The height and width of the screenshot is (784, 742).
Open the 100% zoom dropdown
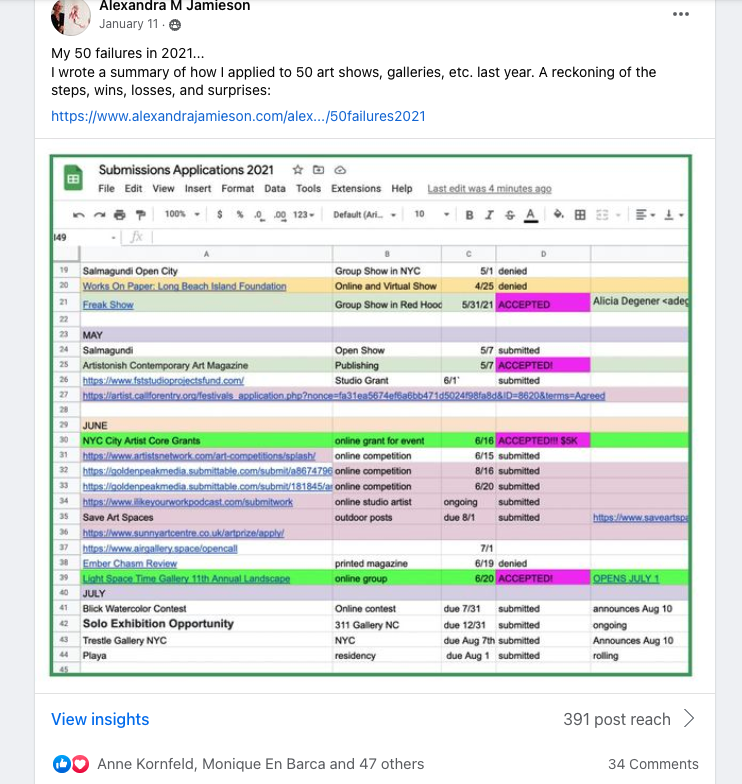coord(182,214)
